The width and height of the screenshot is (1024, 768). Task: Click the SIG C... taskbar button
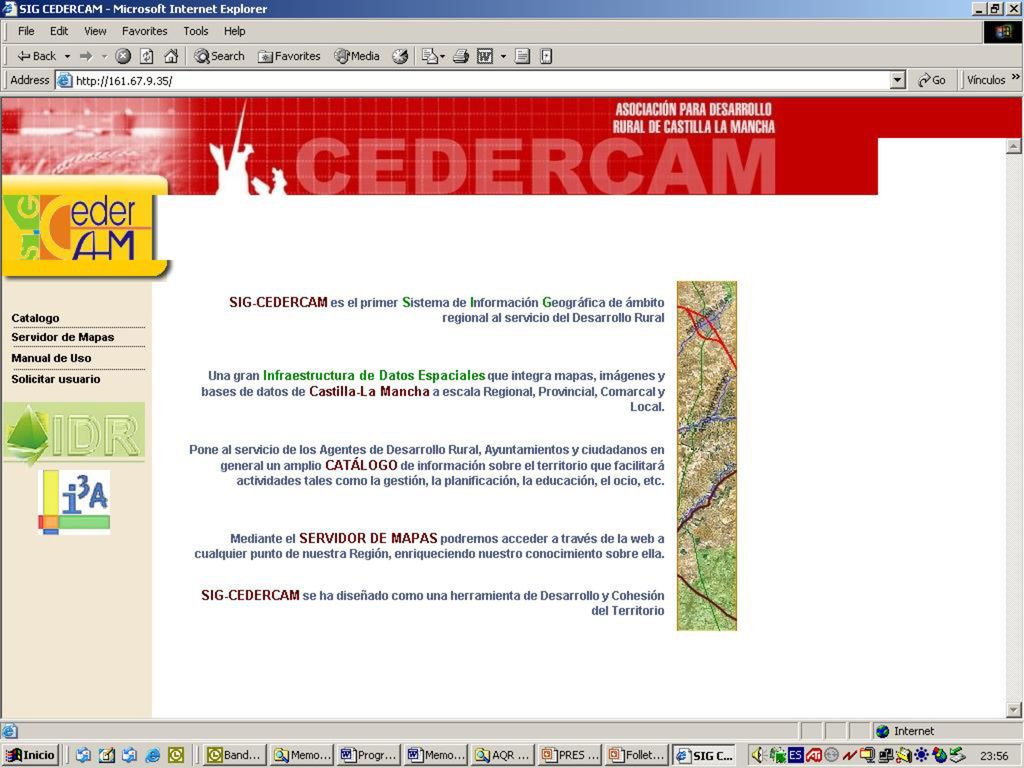tap(704, 755)
